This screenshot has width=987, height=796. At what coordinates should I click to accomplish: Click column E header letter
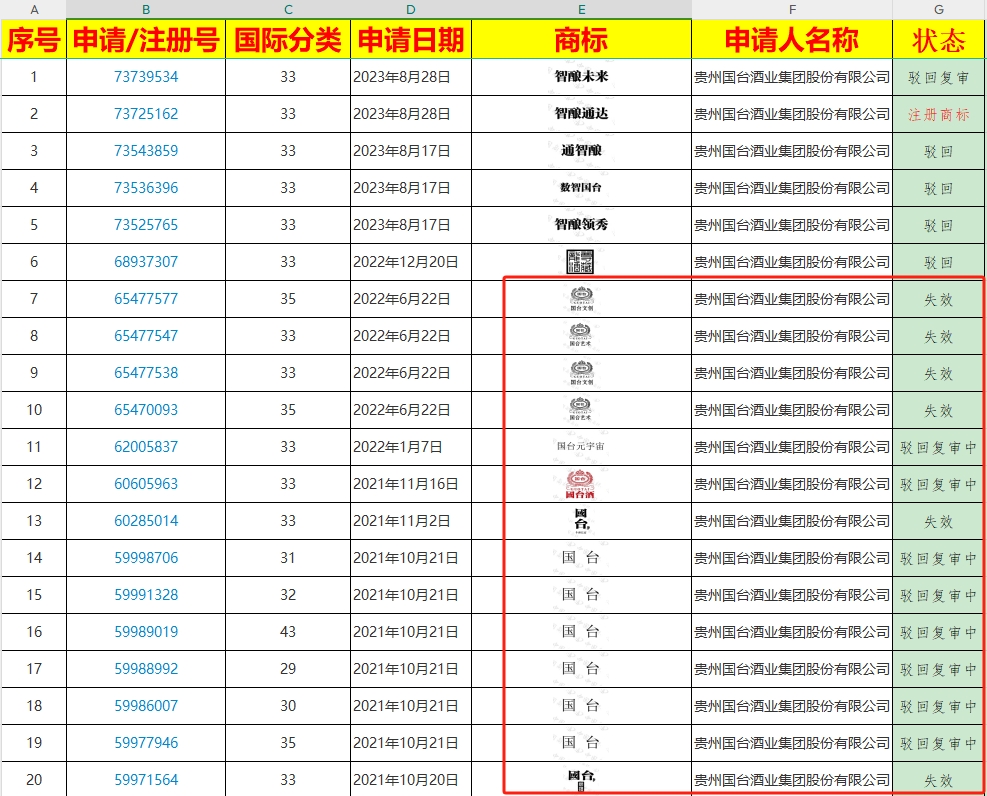581,9
